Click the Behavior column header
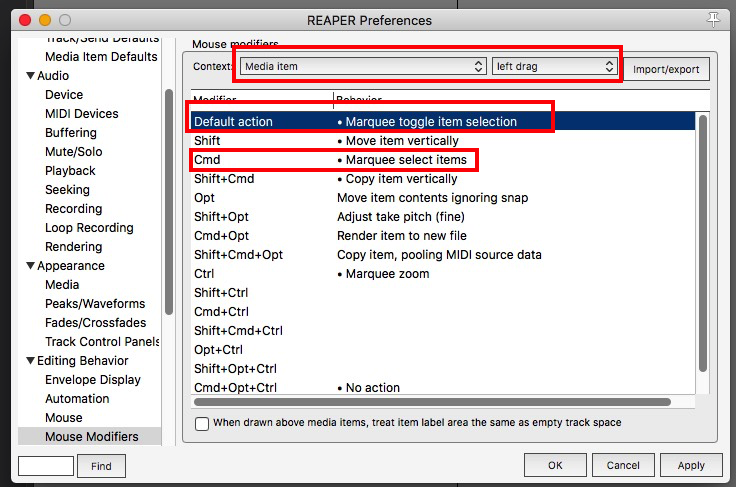The width and height of the screenshot is (736, 487). tap(521, 100)
